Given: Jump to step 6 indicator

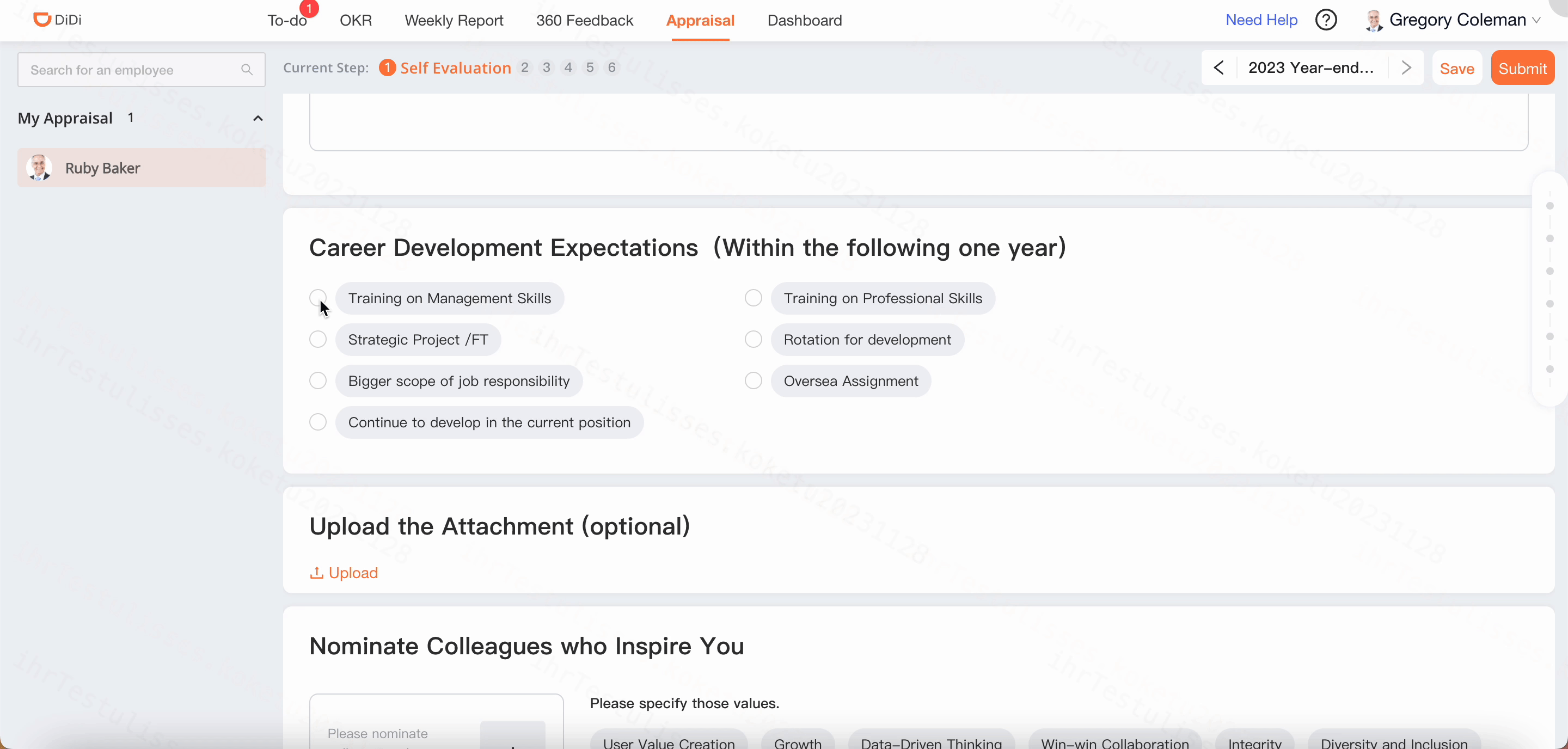Looking at the screenshot, I should (612, 67).
